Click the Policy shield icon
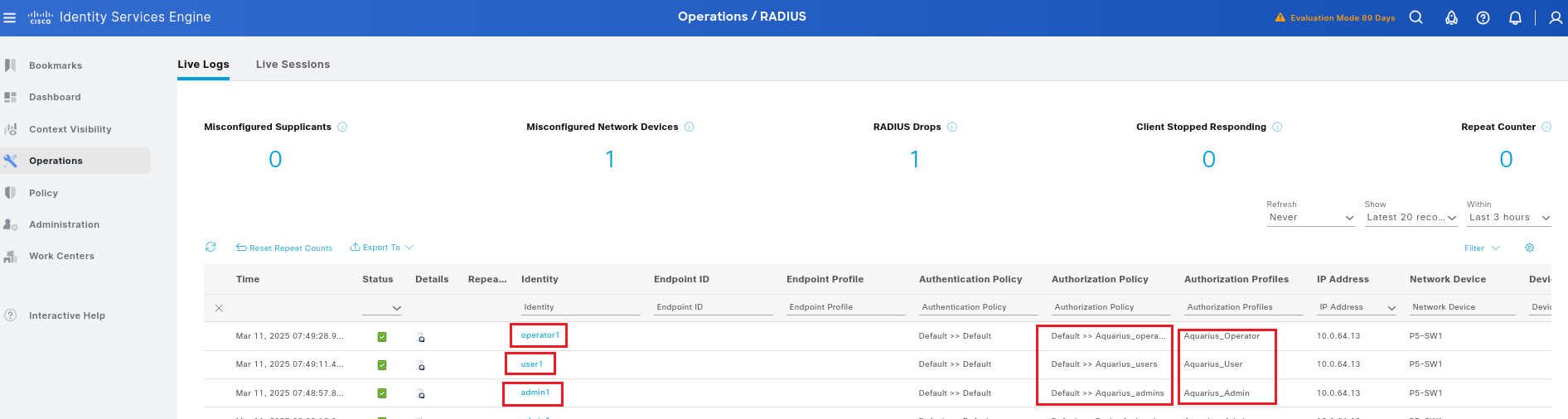1568x419 pixels. pos(11,193)
